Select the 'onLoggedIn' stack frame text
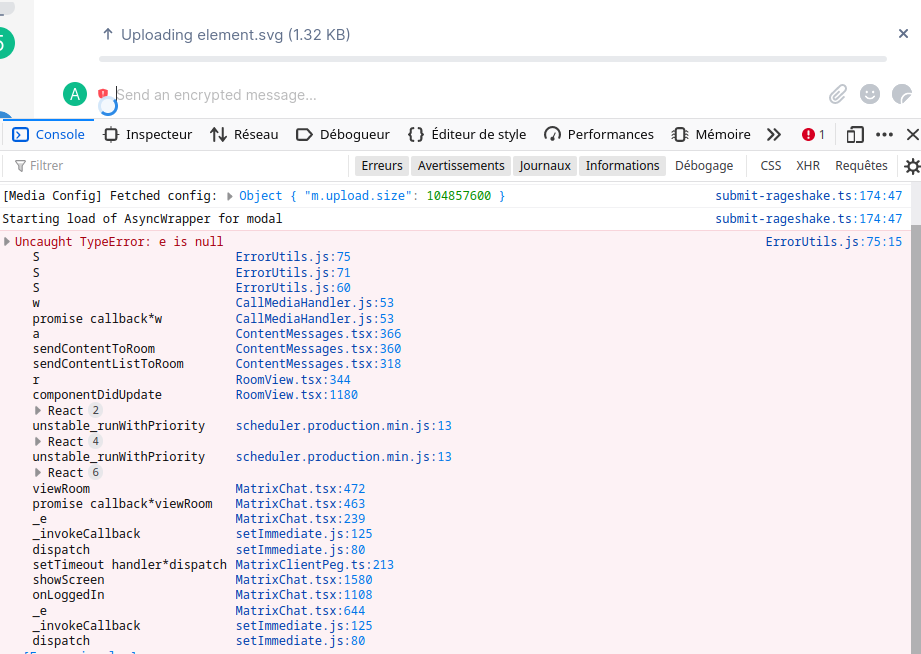The width and height of the screenshot is (921, 654). [68, 595]
